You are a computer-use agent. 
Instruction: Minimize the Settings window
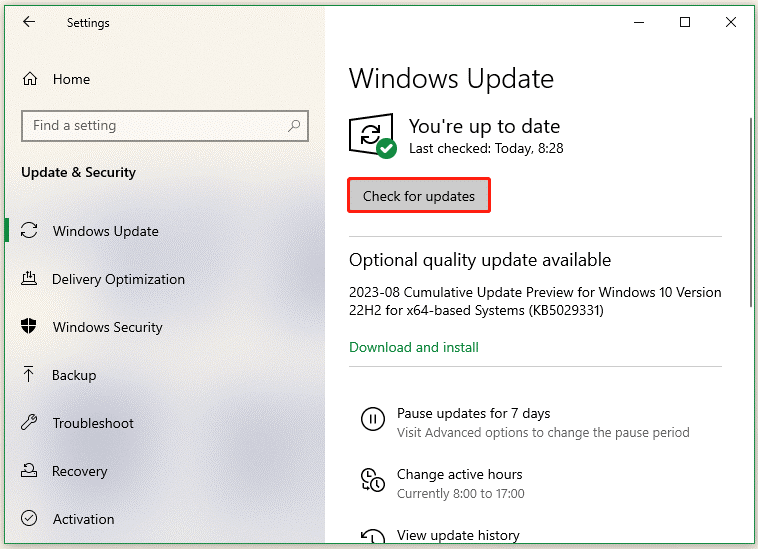(639, 22)
